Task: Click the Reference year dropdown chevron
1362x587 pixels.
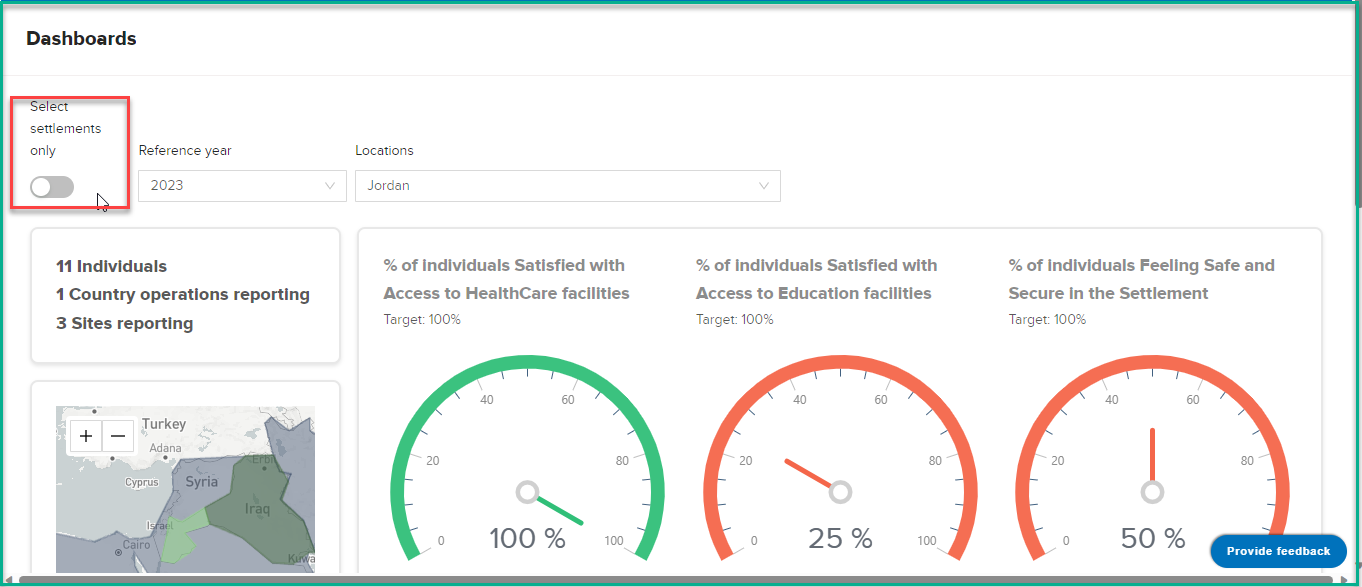Action: pos(330,186)
